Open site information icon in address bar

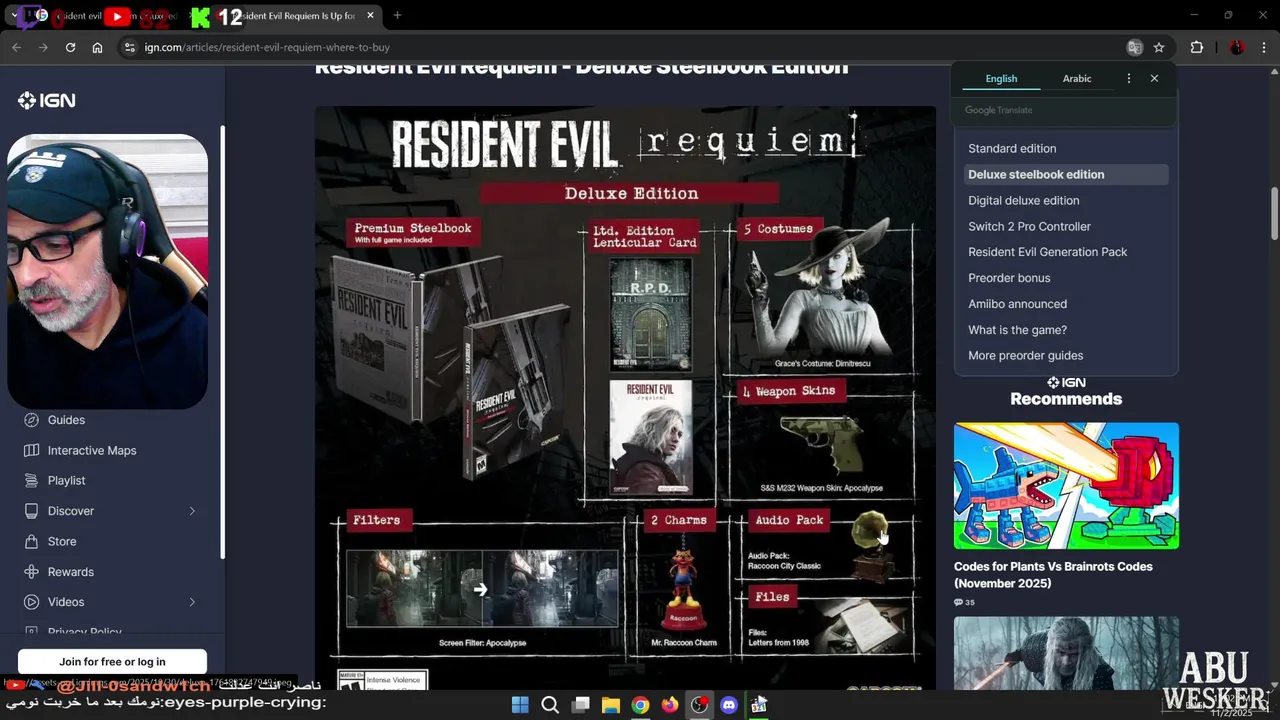[129, 47]
